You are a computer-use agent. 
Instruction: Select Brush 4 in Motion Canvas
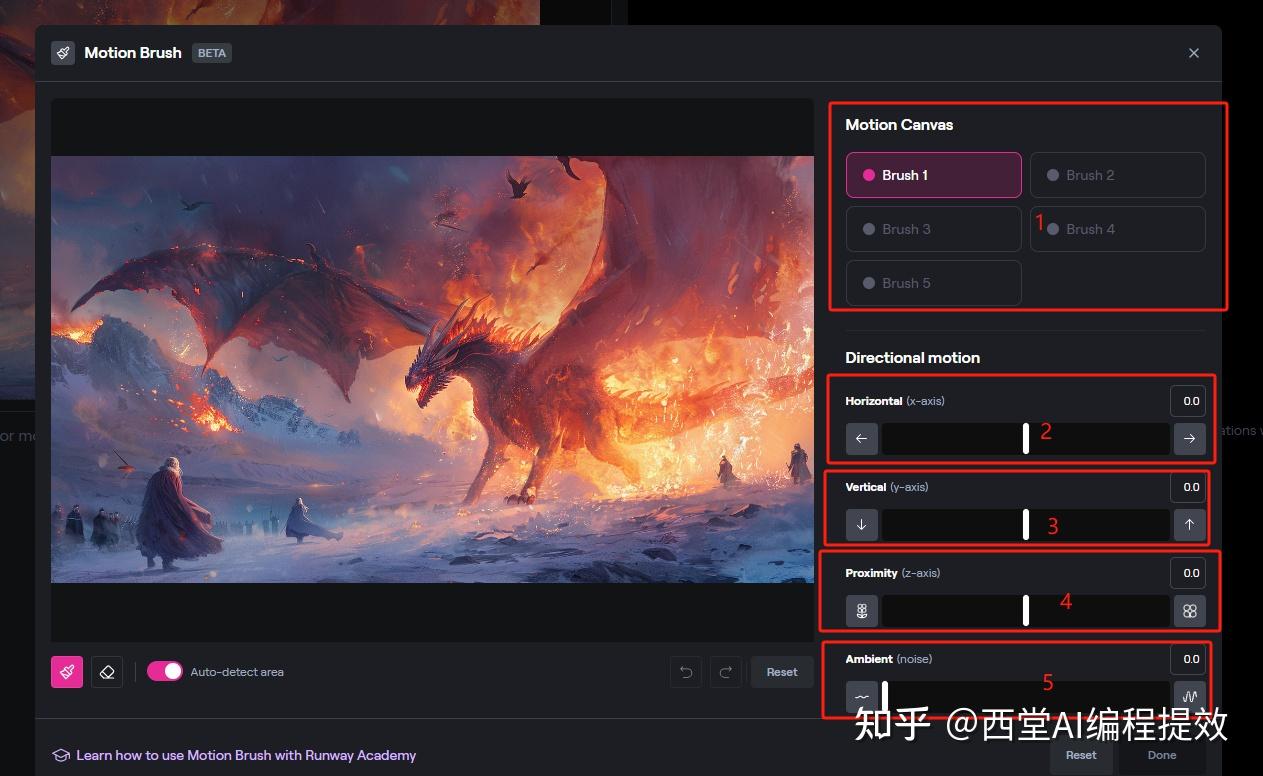tap(1118, 229)
